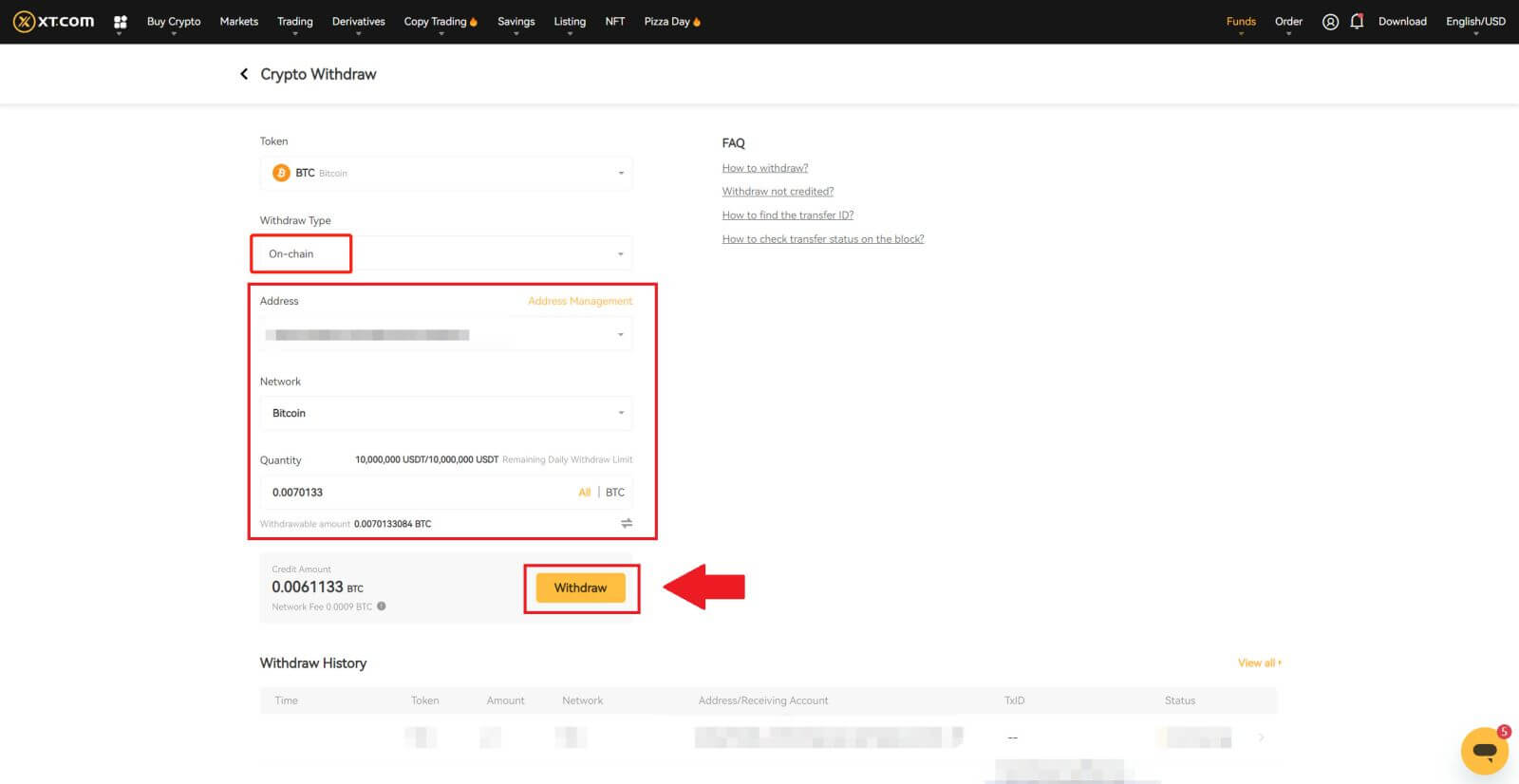Click the TxID column header
Image resolution: width=1519 pixels, height=784 pixels.
pos(1014,700)
